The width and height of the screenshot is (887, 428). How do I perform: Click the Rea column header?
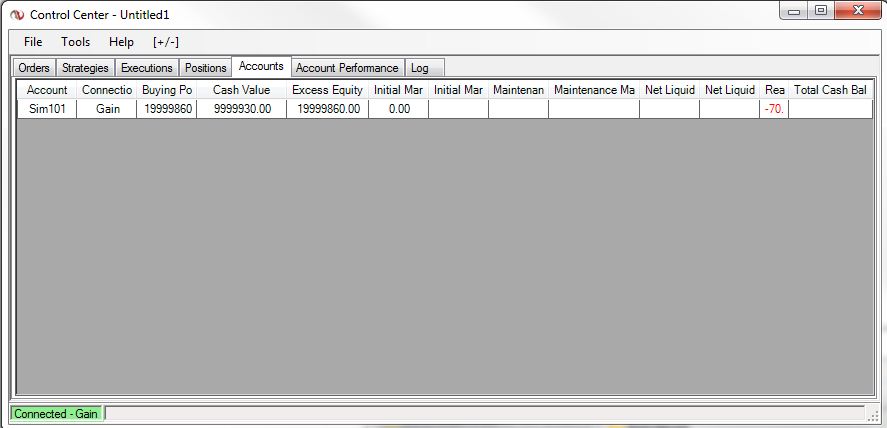(774, 90)
